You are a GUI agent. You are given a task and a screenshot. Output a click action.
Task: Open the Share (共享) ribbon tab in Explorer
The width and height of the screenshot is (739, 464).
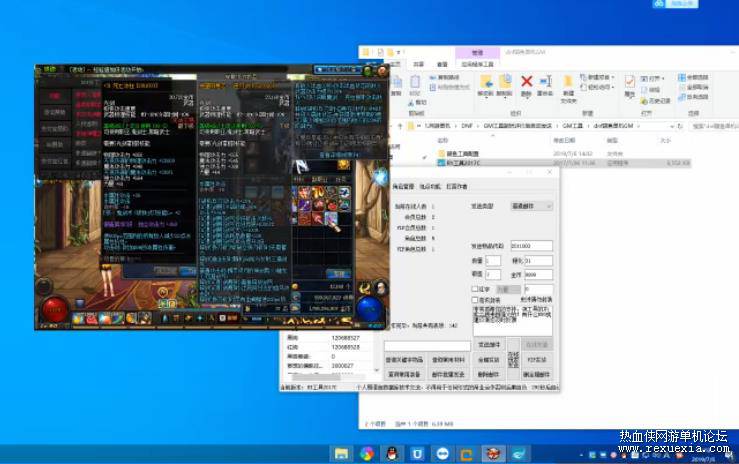click(x=419, y=64)
